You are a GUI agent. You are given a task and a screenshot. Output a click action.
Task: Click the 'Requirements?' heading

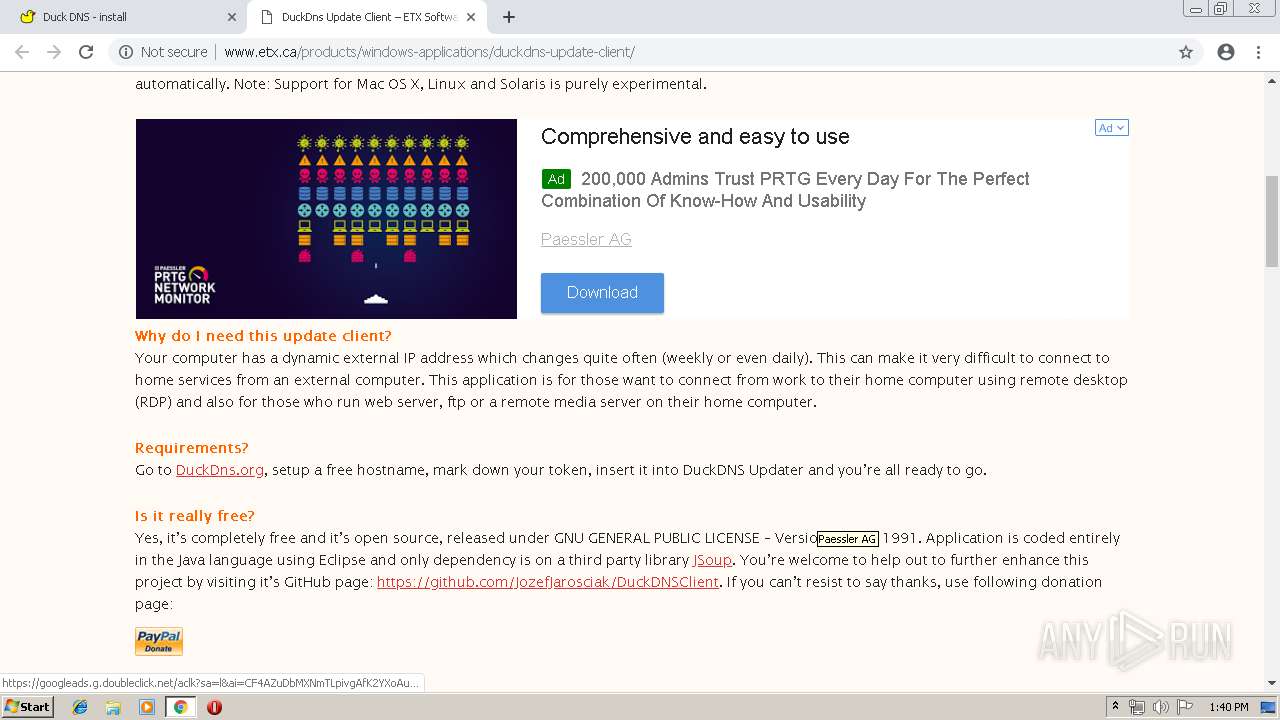pyautogui.click(x=192, y=448)
